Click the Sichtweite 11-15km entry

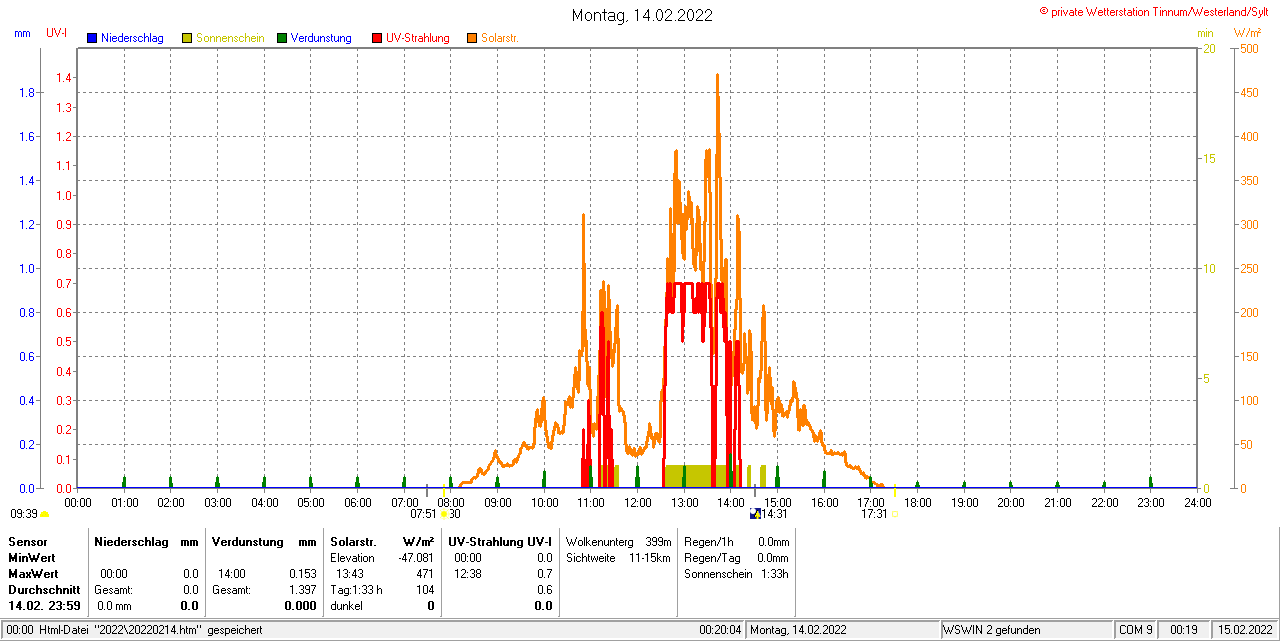618,557
